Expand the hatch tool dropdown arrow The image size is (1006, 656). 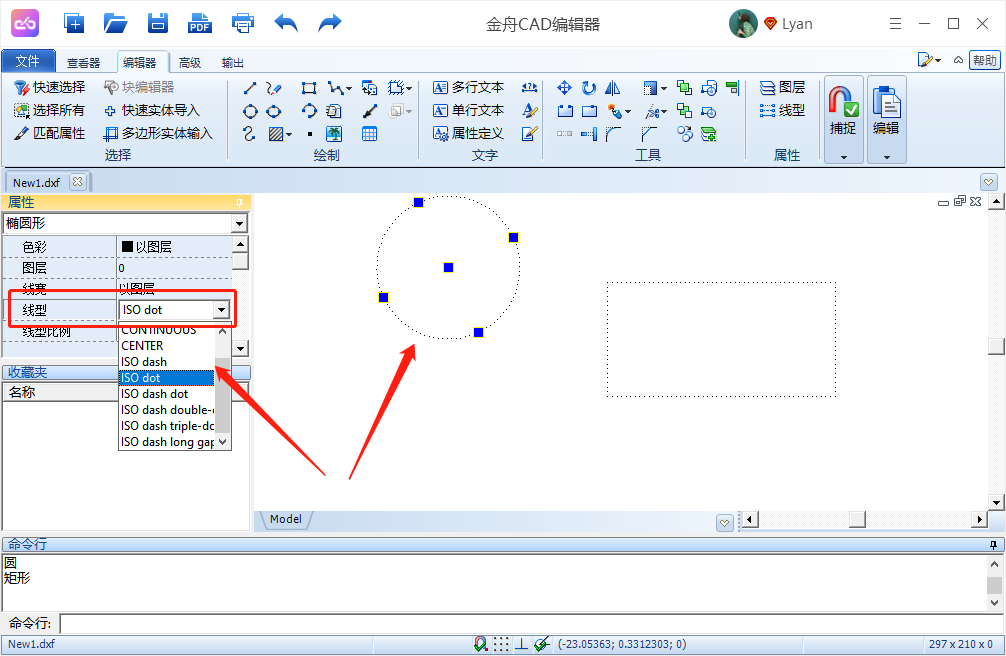289,134
